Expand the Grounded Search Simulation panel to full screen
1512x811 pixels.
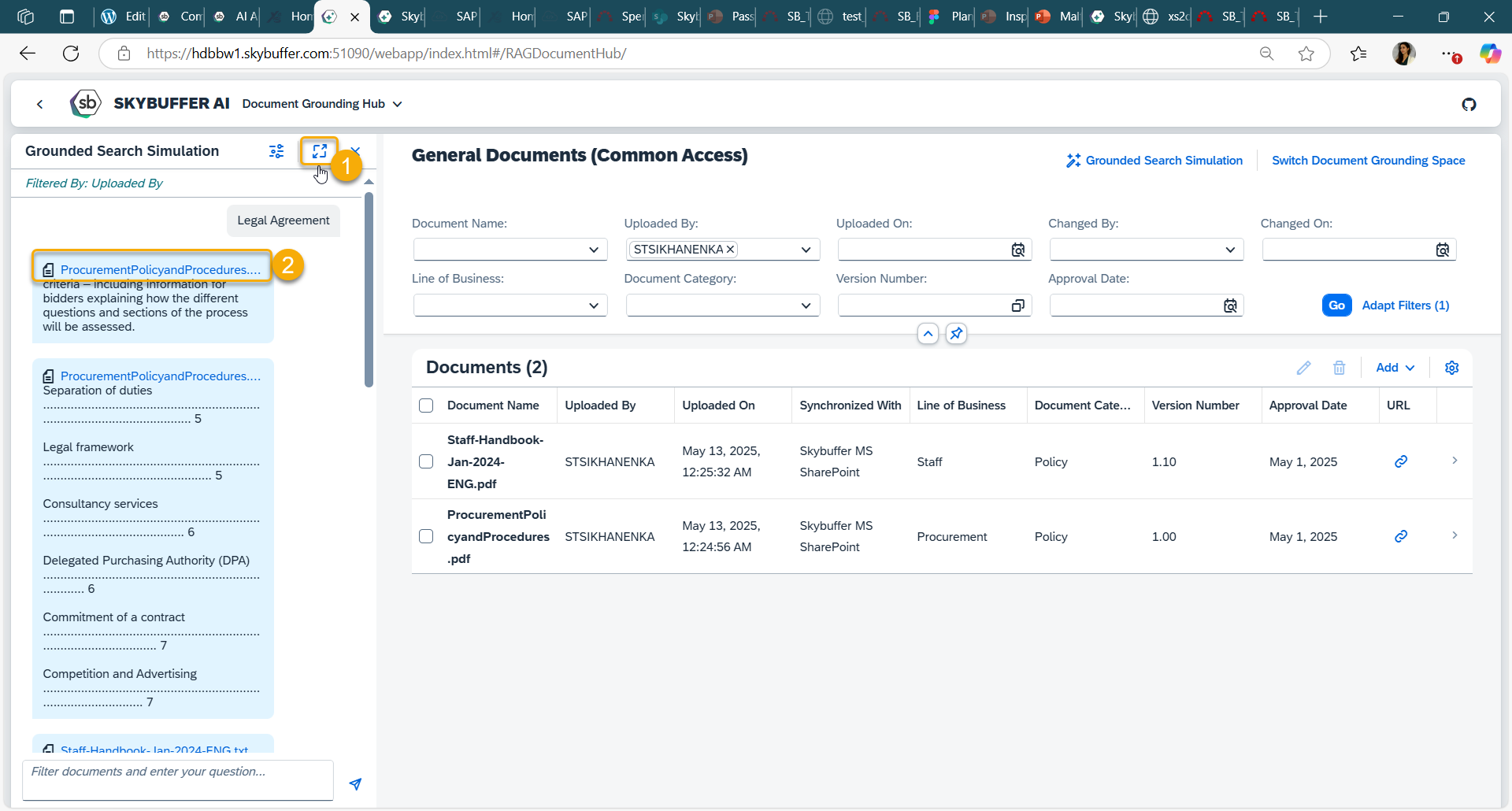[320, 150]
